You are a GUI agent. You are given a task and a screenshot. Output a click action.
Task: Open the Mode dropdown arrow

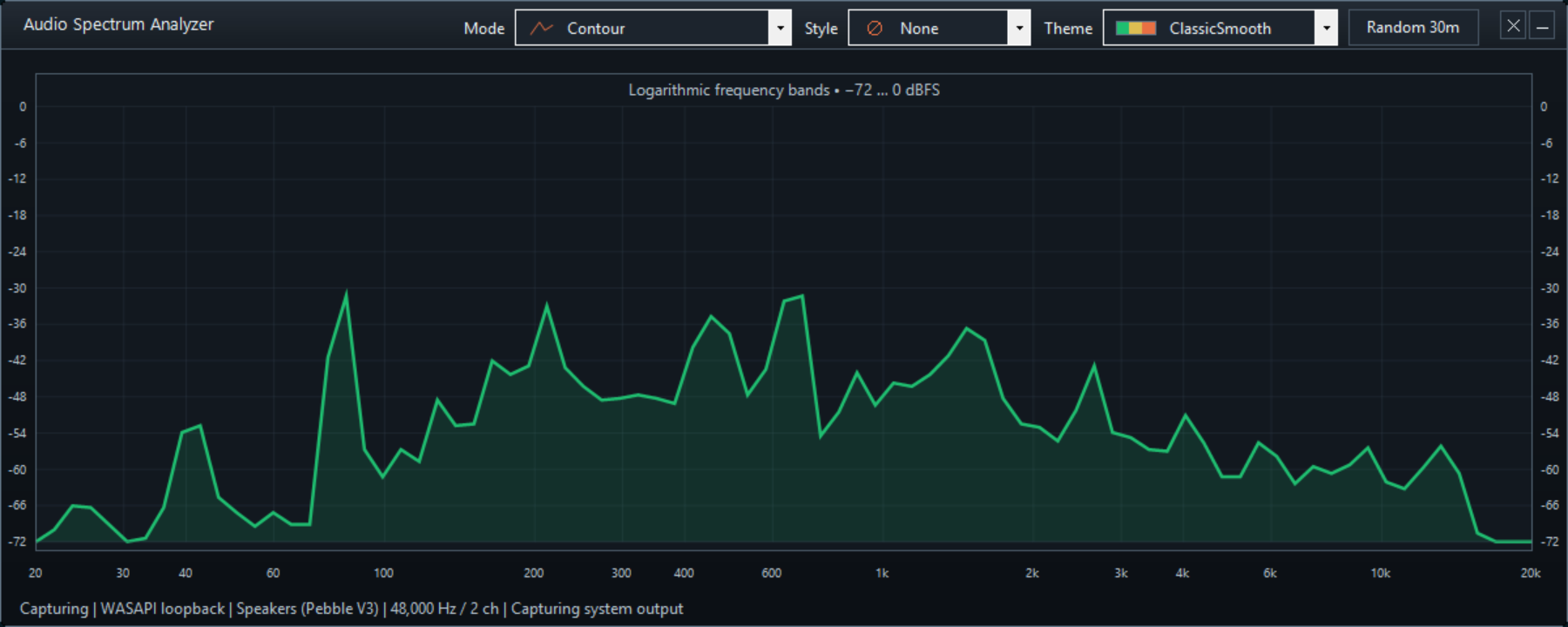pyautogui.click(x=781, y=28)
